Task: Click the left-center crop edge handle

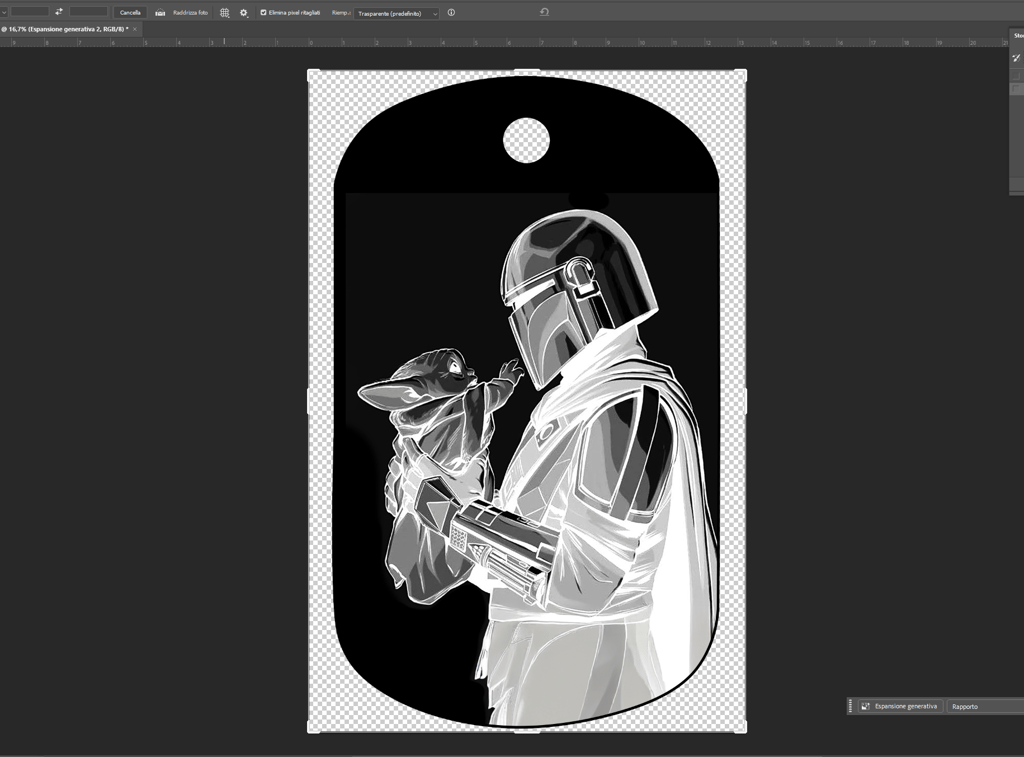Action: pyautogui.click(x=309, y=401)
